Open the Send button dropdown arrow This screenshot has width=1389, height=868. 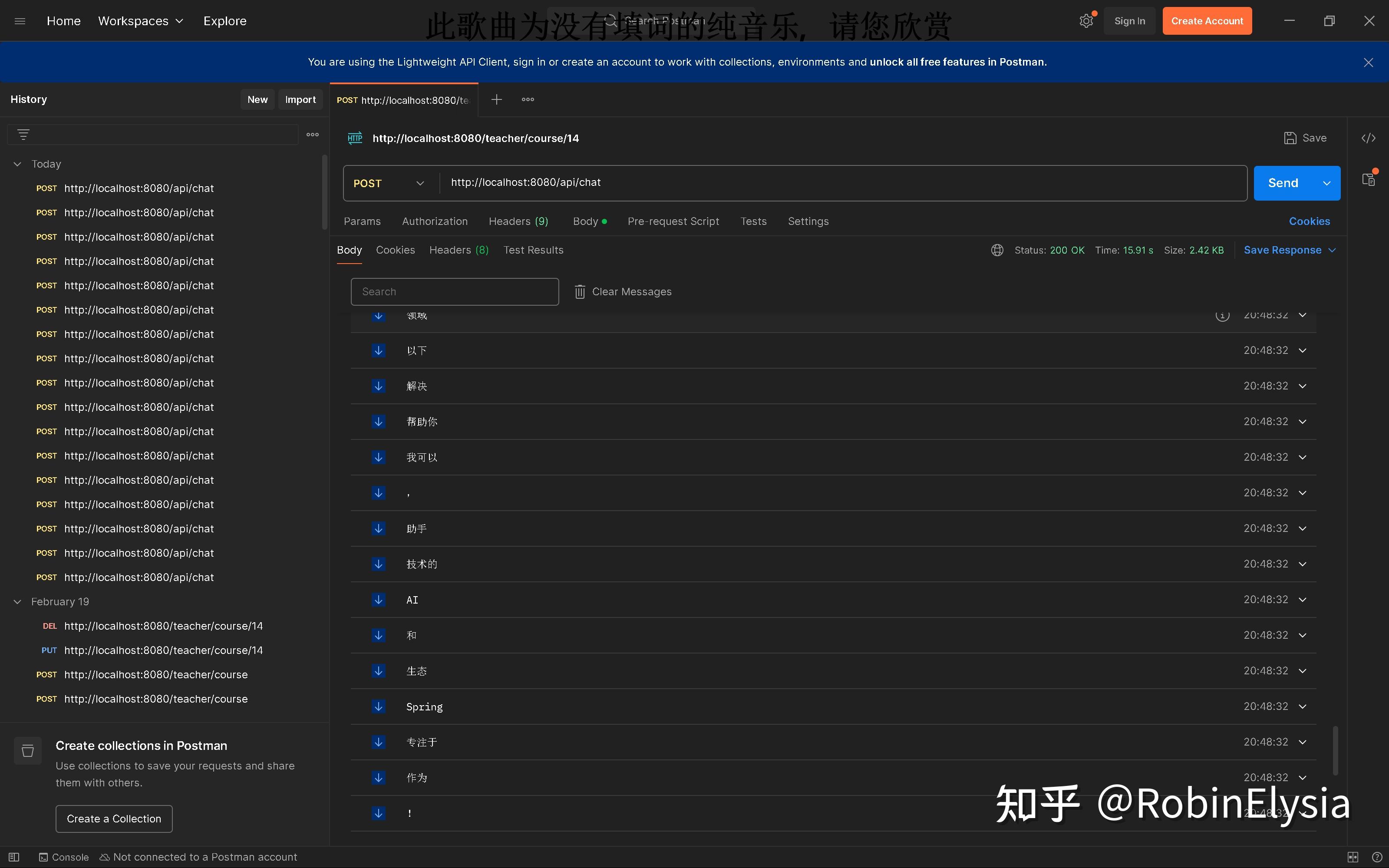click(1326, 182)
